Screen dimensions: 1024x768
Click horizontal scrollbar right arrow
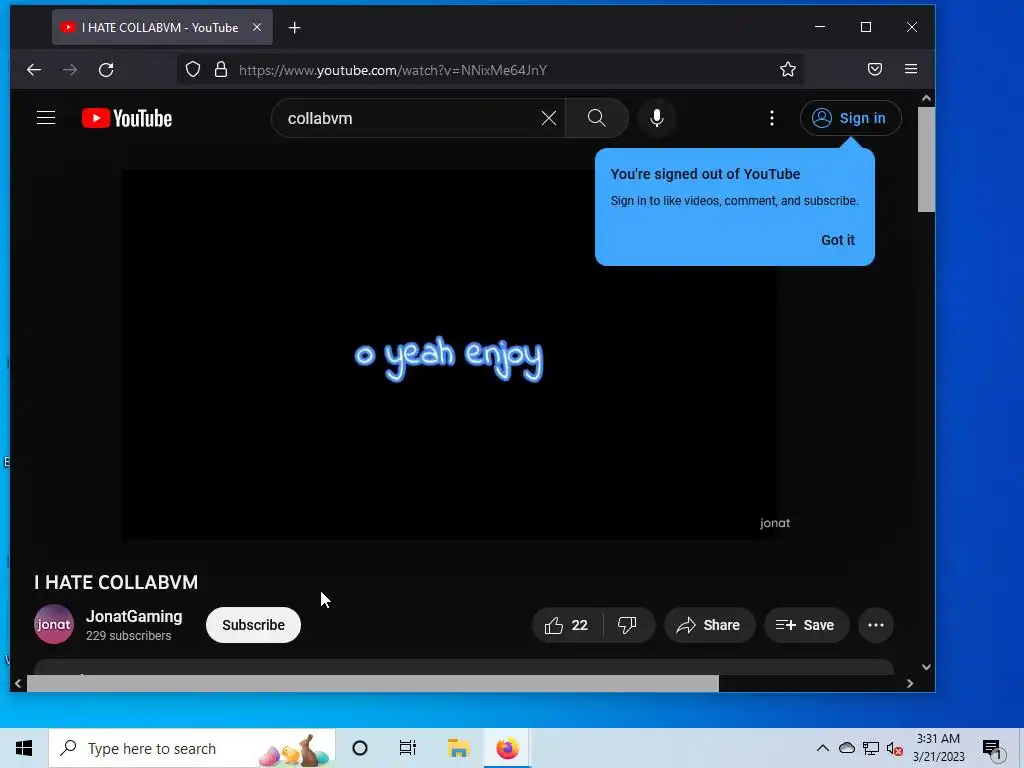click(x=910, y=684)
